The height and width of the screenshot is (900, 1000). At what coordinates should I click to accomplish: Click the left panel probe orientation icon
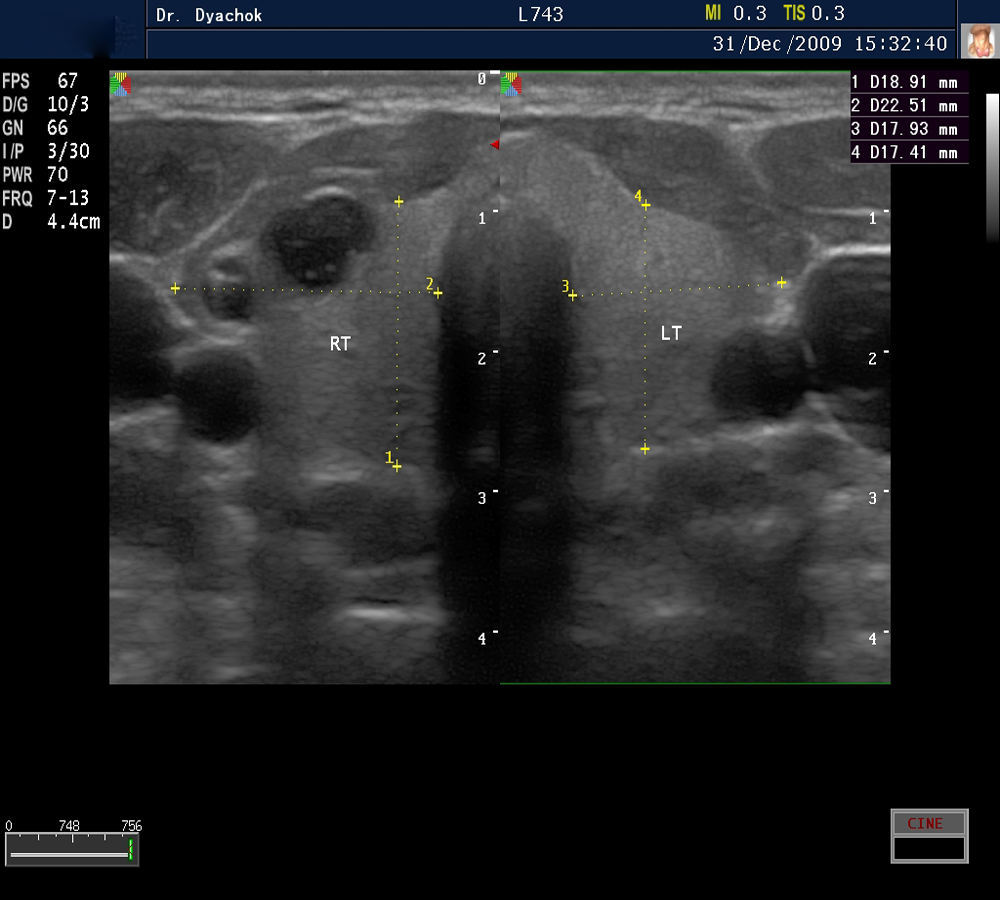point(121,84)
